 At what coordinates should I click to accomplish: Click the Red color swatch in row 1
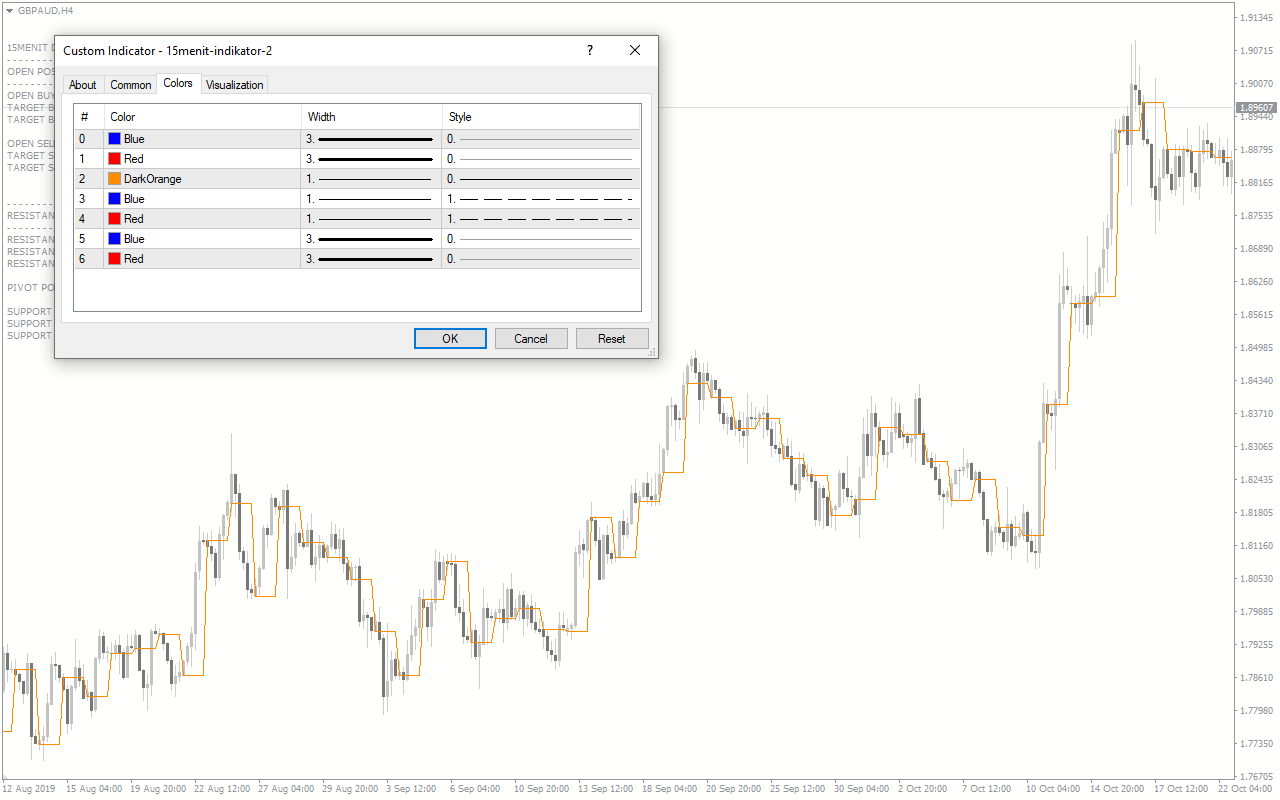tap(115, 159)
